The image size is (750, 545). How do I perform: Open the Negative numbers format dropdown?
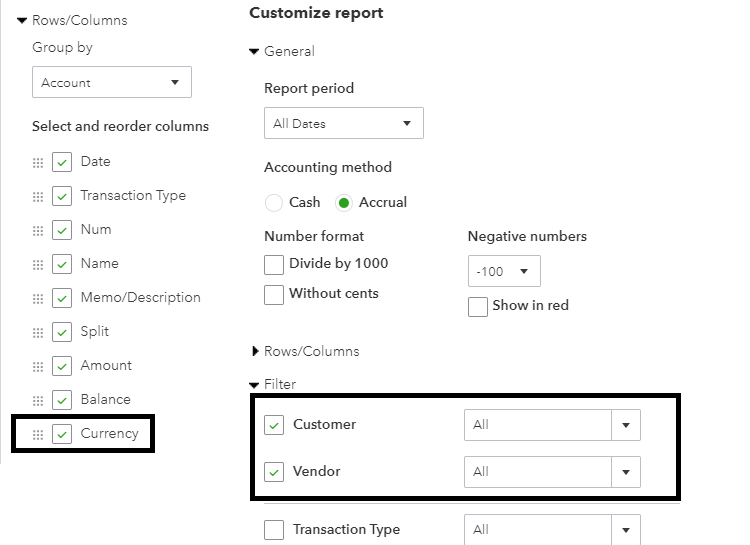pyautogui.click(x=504, y=271)
